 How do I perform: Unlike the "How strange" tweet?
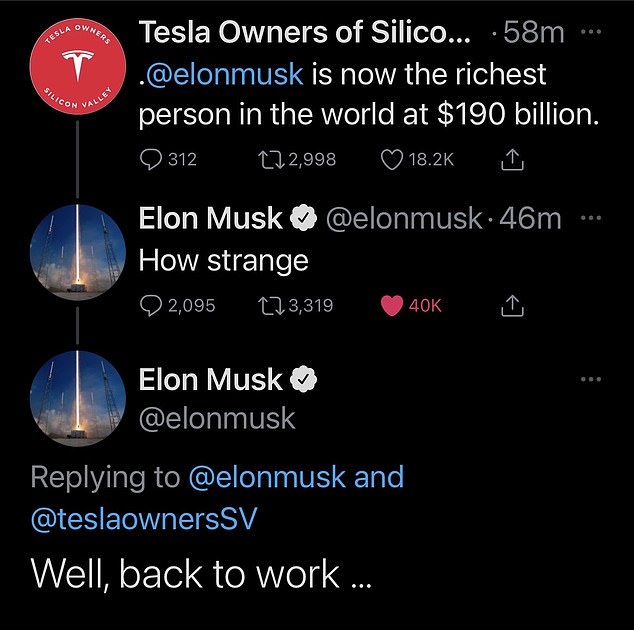coord(392,306)
